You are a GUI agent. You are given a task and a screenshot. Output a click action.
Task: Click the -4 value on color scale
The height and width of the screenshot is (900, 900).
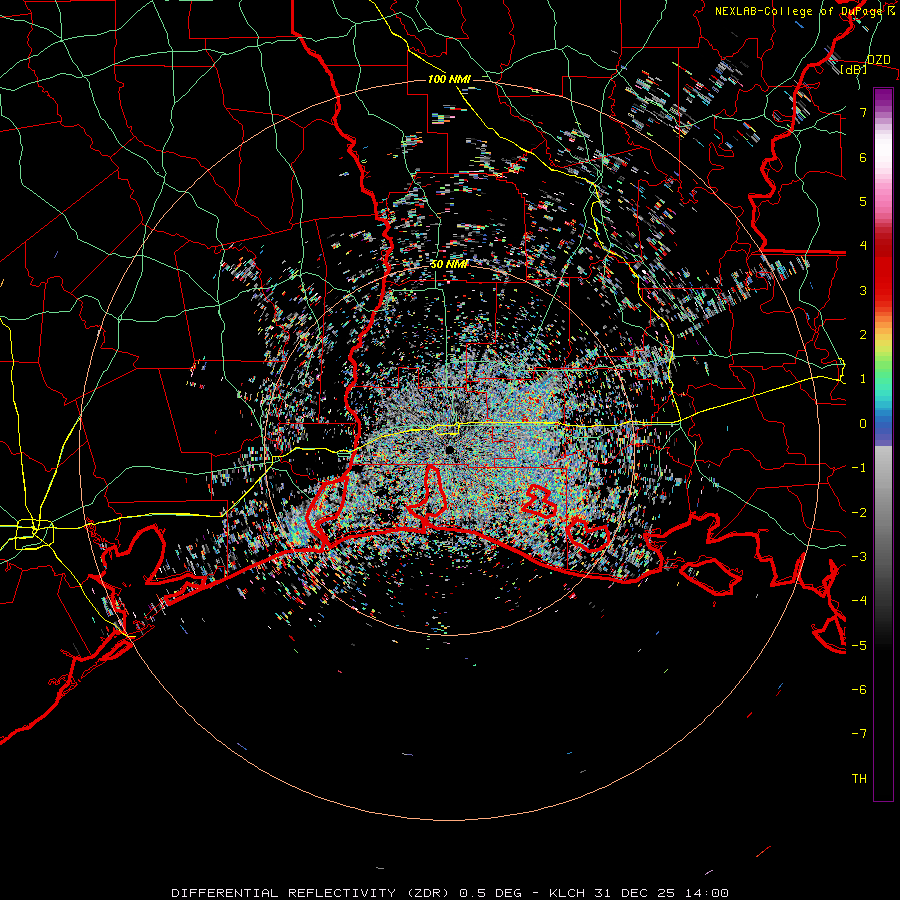point(859,601)
